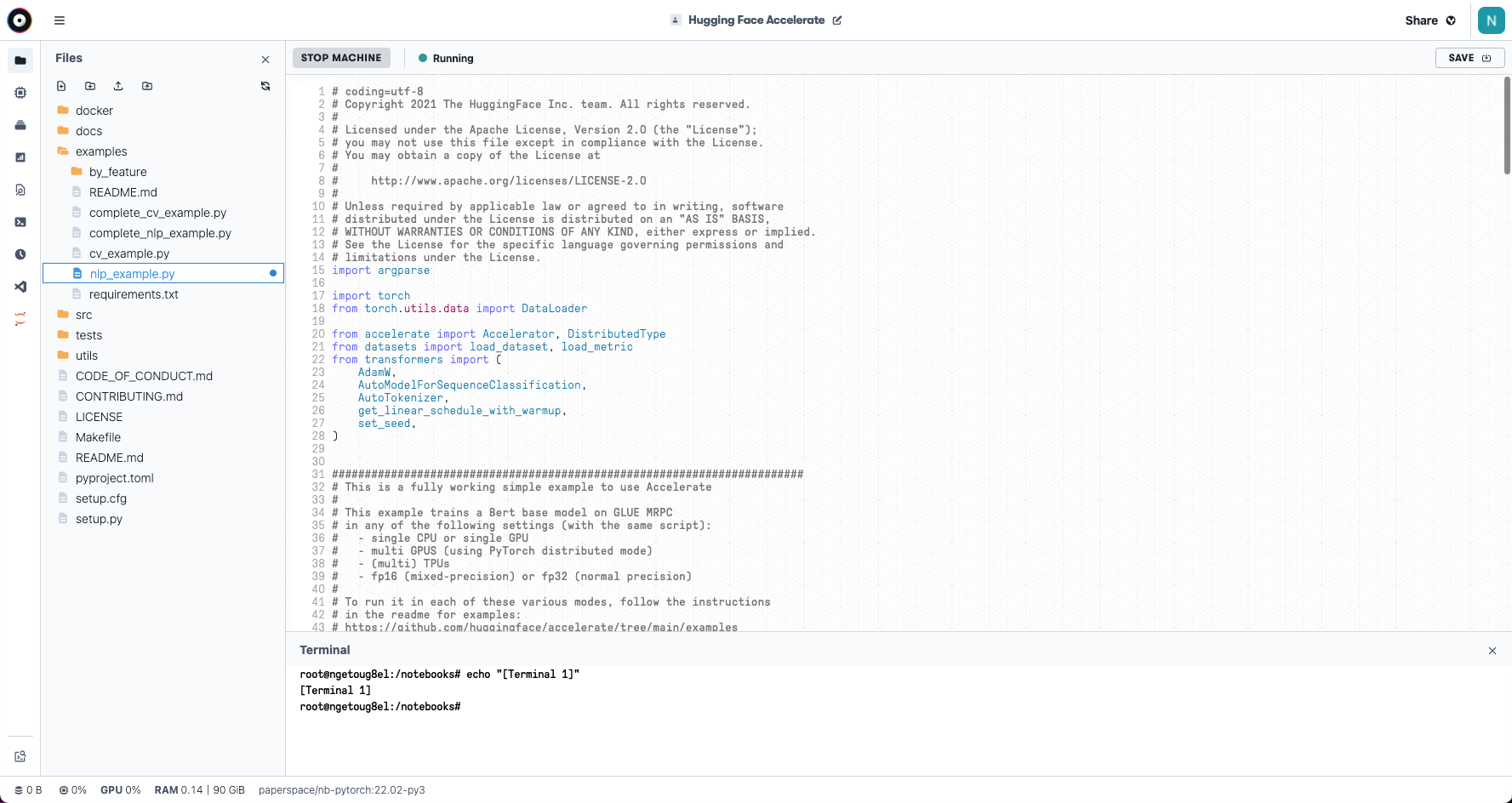1512x803 pixels.
Task: Open the Paperspace logo home icon
Action: 20,20
